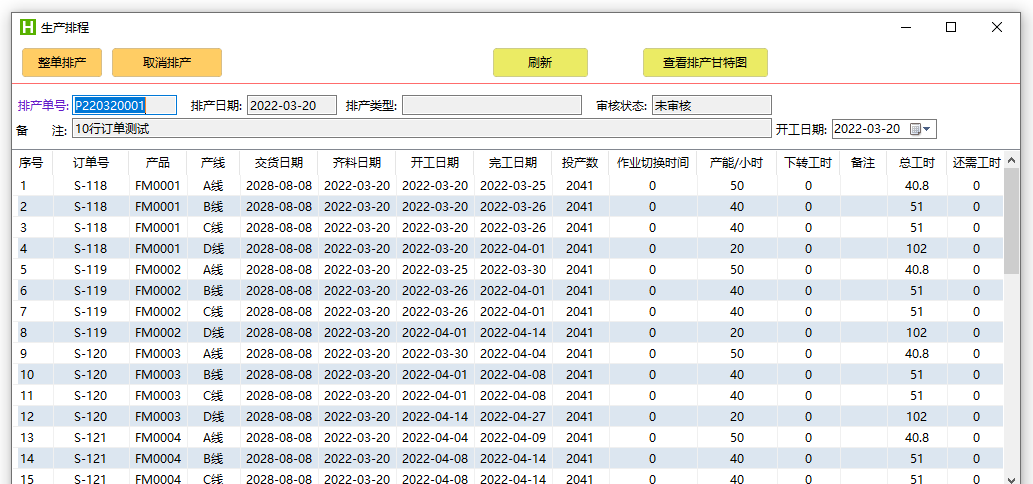Sort by the 齐料日期 column header
1033x484 pixels.
click(x=357, y=163)
